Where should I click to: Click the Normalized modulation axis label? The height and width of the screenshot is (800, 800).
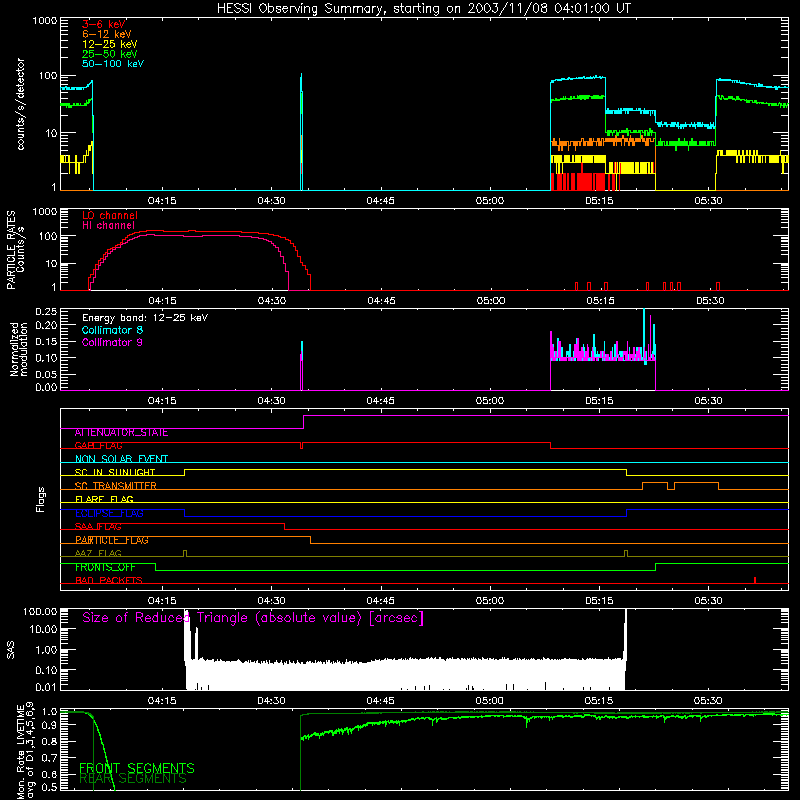click(x=19, y=349)
